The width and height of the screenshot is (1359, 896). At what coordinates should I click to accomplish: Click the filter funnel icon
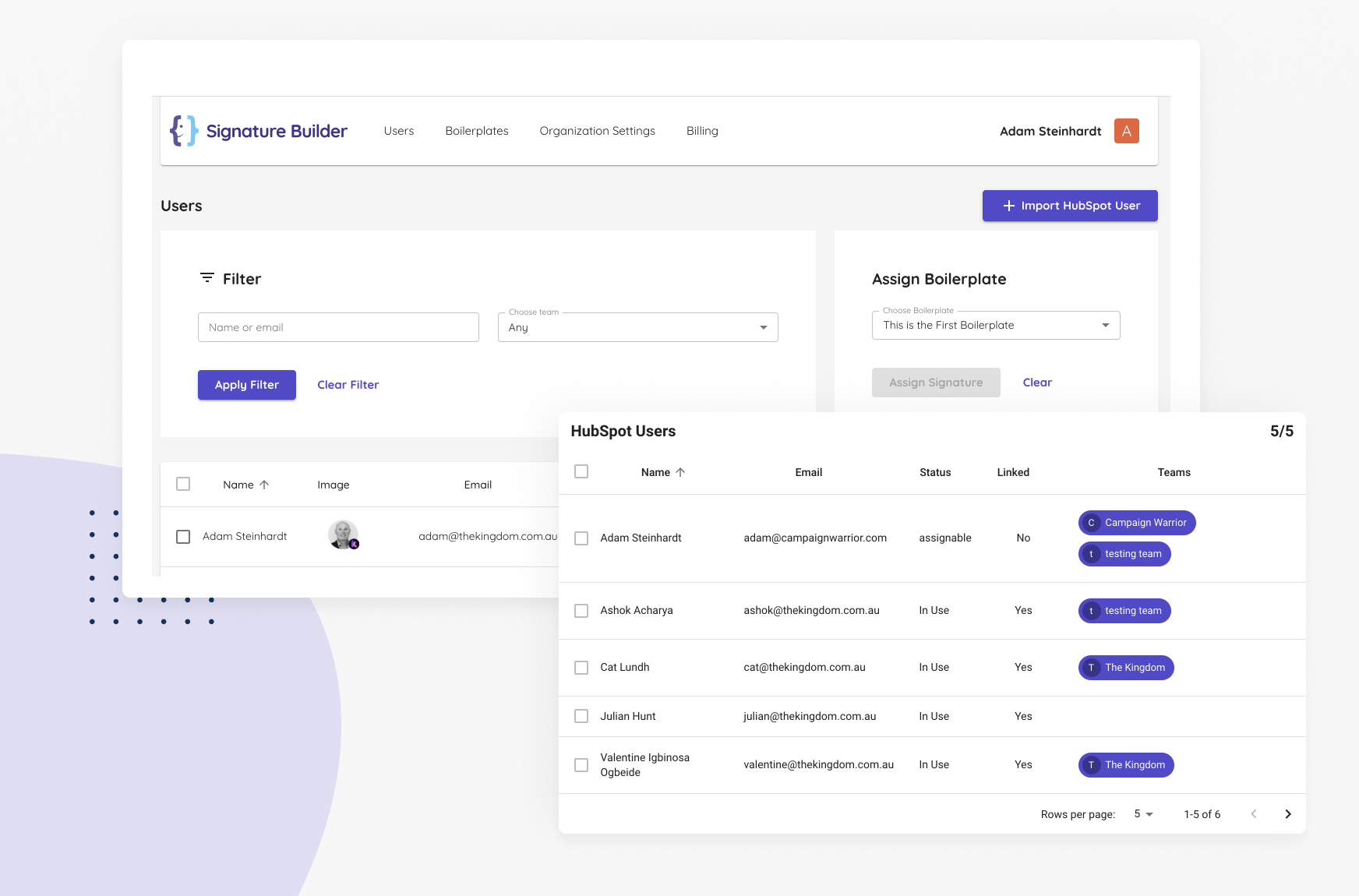coord(206,278)
